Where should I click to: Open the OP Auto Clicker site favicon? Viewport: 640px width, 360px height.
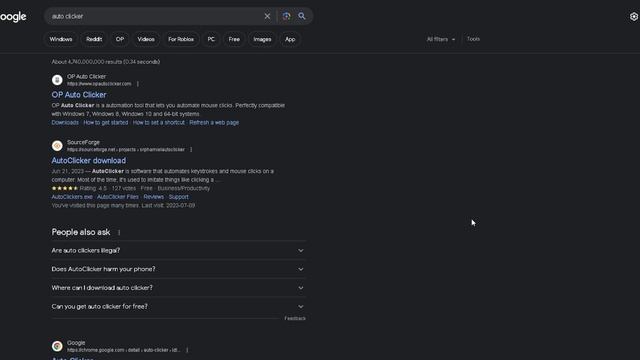pos(57,80)
